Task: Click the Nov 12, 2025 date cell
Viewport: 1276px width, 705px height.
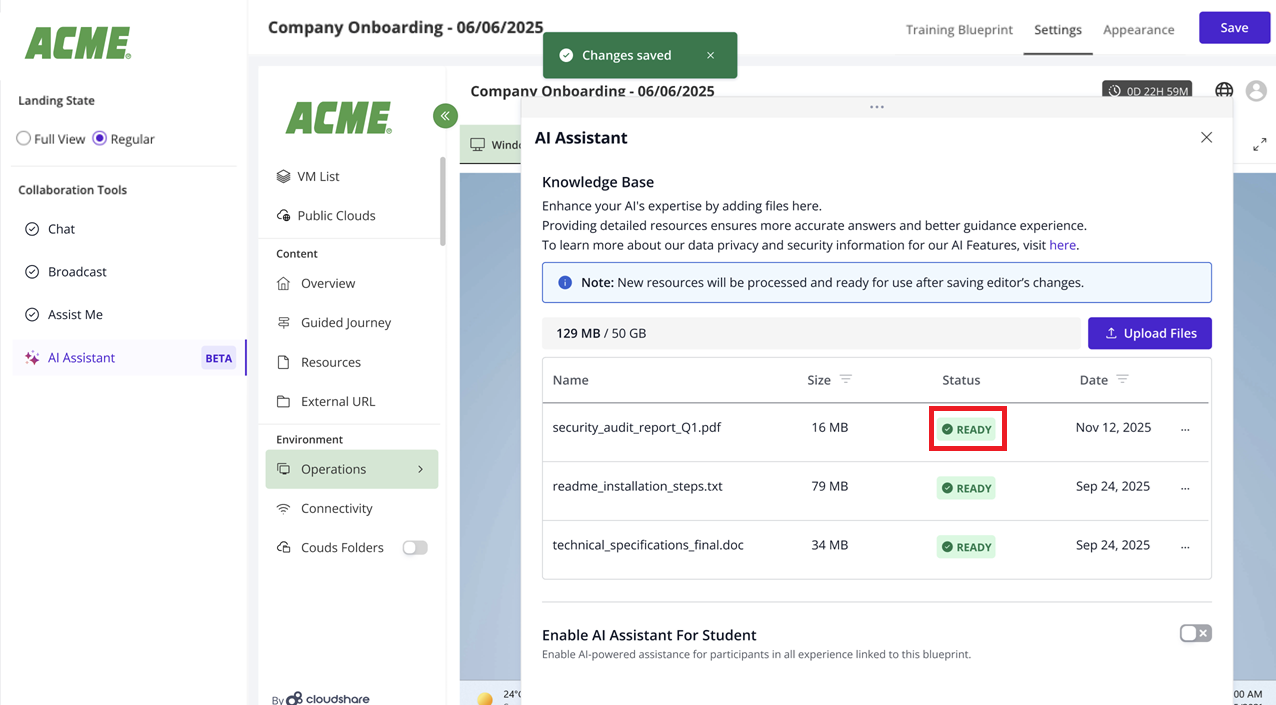Action: click(1113, 428)
